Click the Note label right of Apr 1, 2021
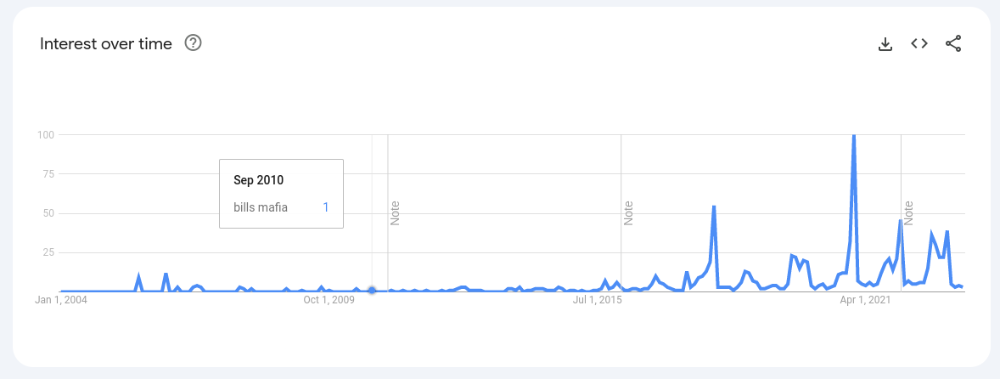 click(909, 213)
